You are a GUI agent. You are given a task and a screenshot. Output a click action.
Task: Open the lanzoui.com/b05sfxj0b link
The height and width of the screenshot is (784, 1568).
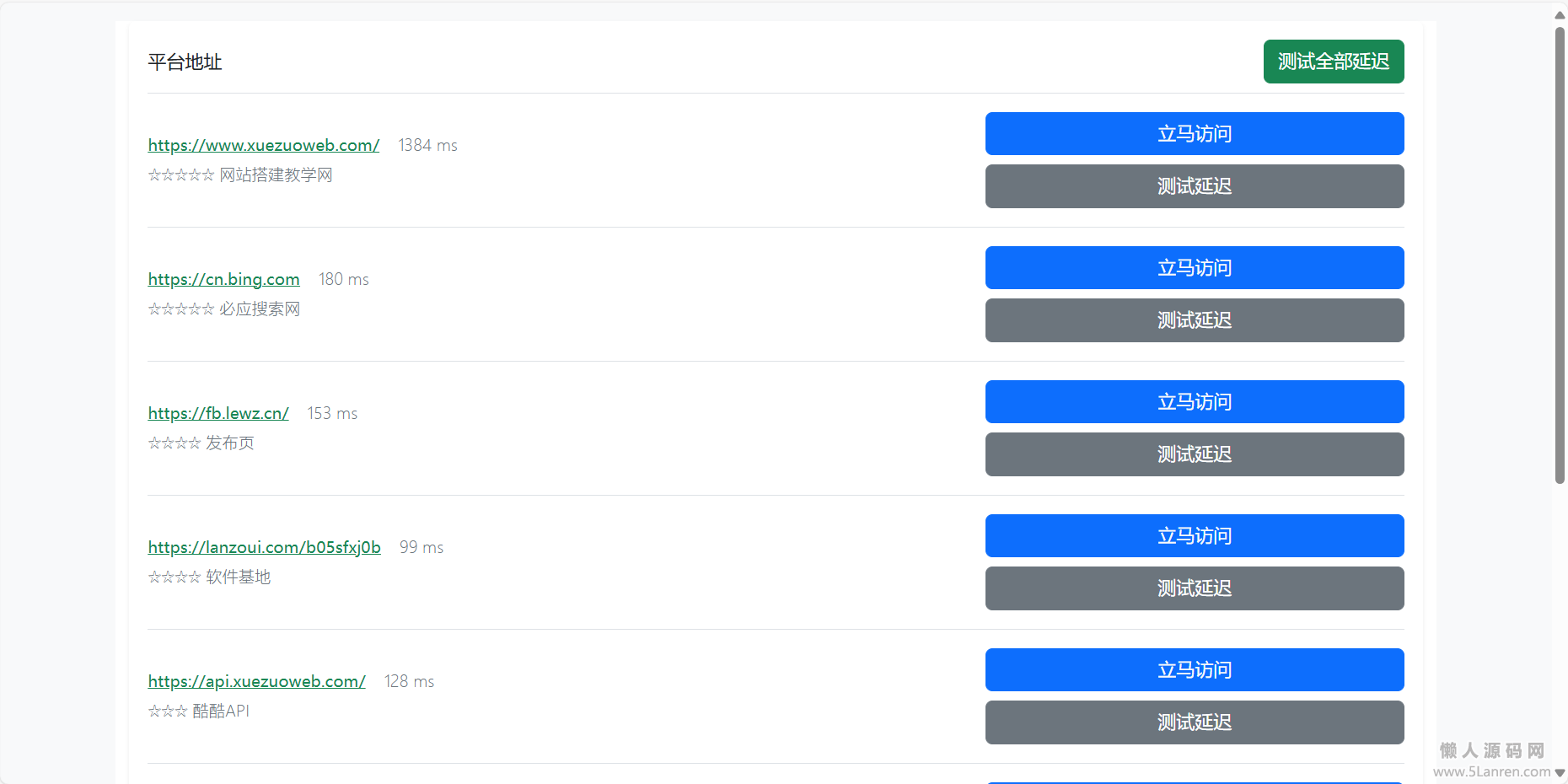click(264, 547)
